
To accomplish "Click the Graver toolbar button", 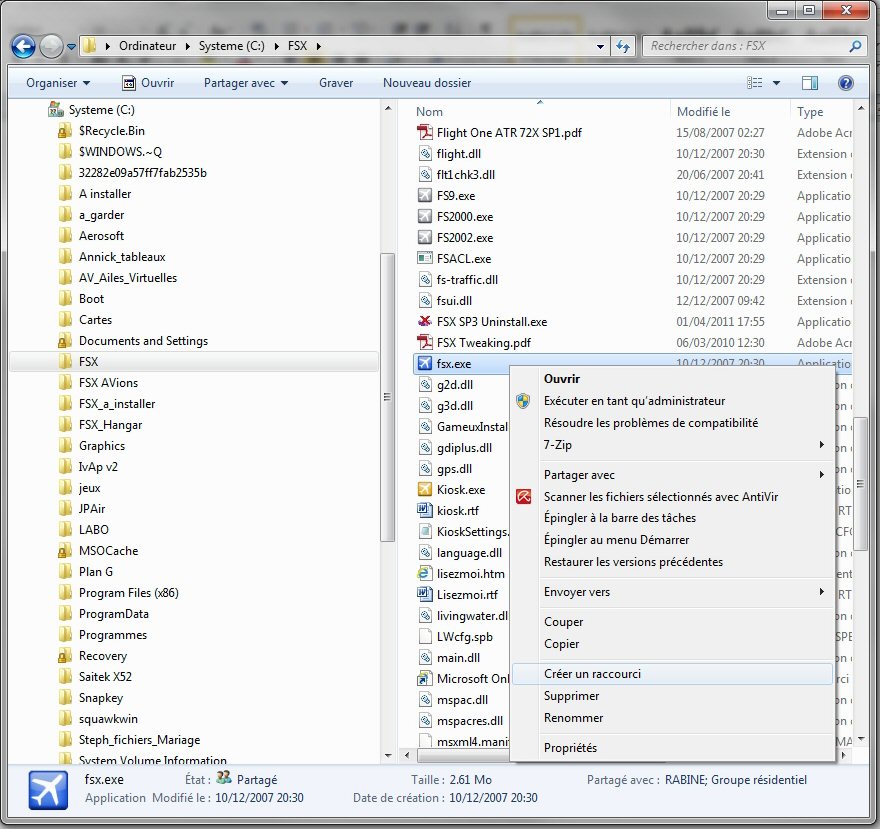I will click(336, 83).
